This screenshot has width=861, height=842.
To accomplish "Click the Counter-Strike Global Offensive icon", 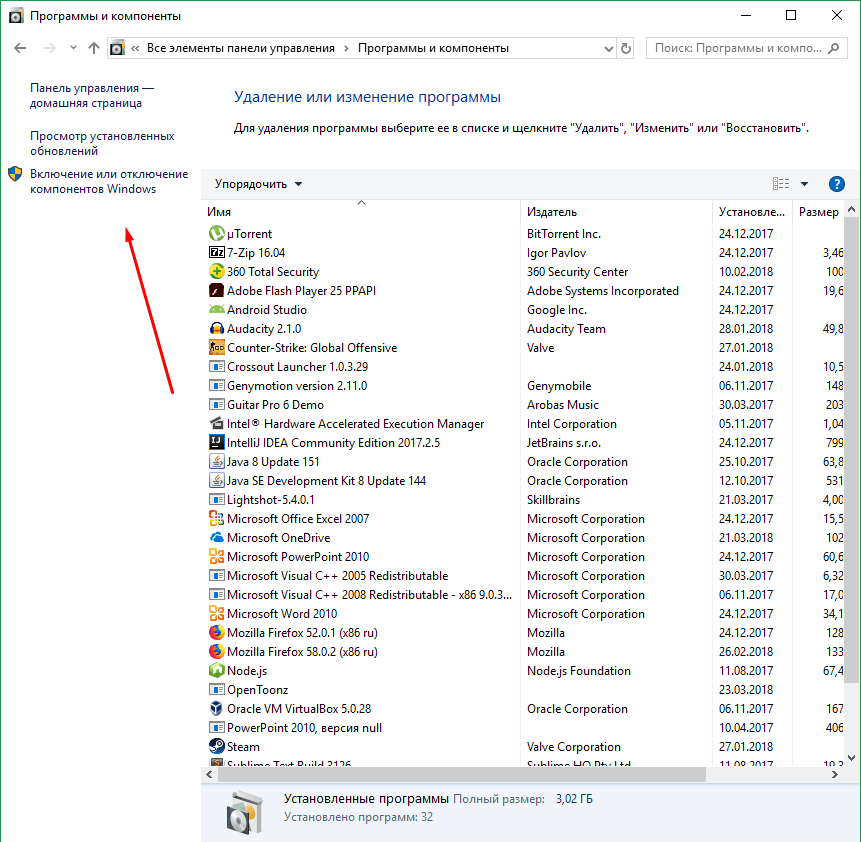I will point(216,348).
